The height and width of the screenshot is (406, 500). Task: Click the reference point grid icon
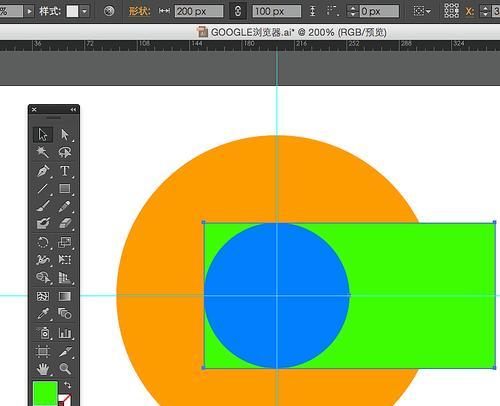[451, 11]
